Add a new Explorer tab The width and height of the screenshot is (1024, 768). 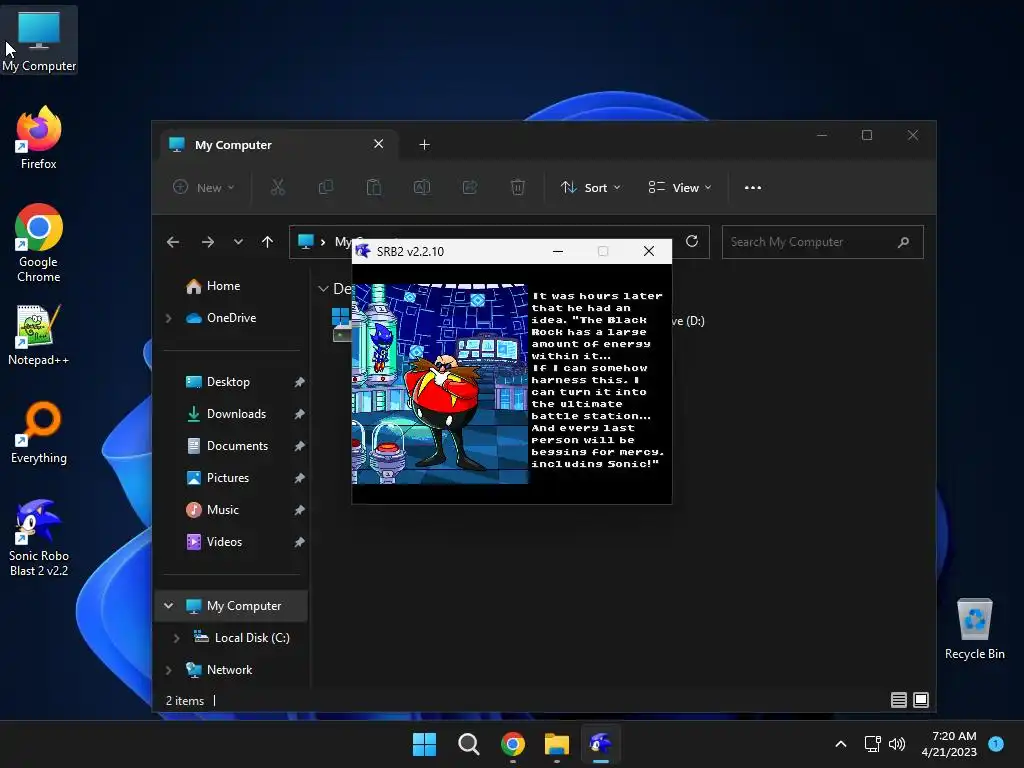[424, 144]
